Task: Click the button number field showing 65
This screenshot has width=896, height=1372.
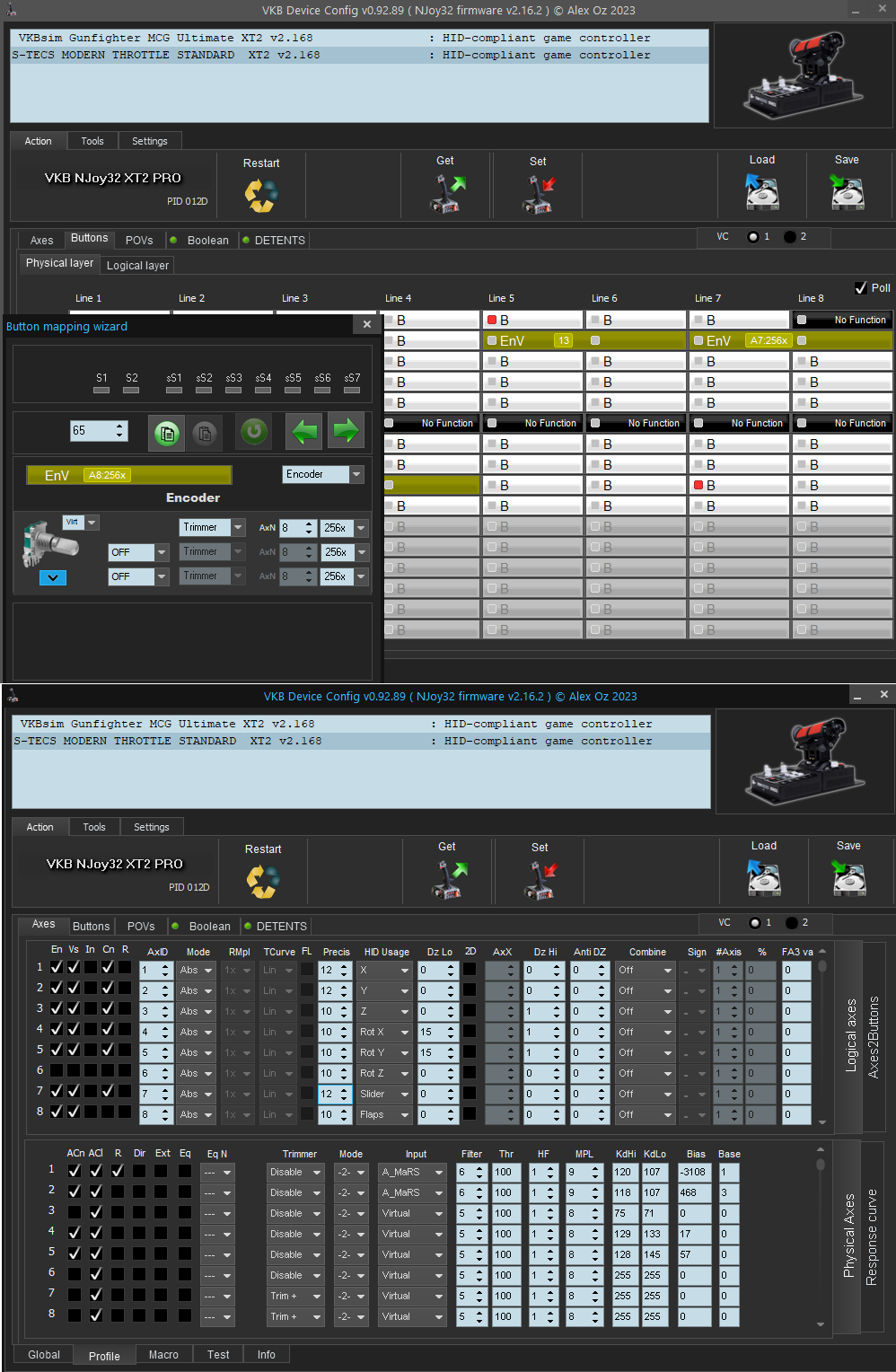Action: (99, 431)
